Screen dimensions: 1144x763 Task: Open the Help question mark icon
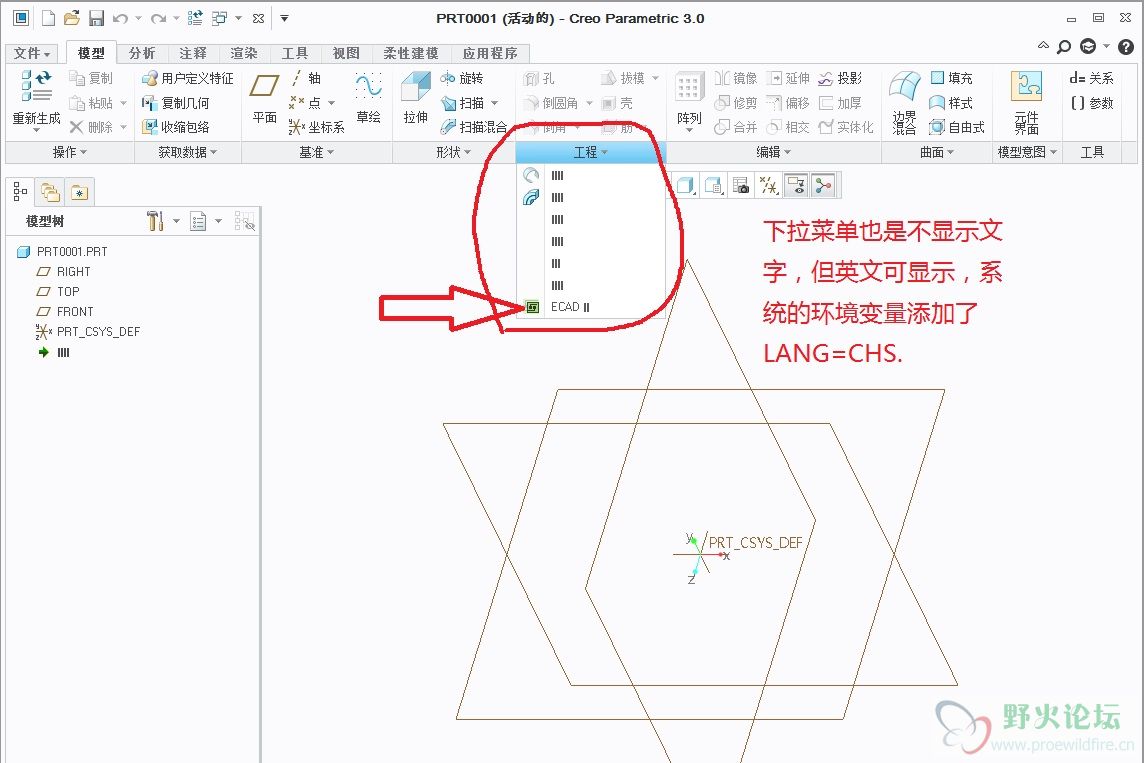pos(1126,47)
